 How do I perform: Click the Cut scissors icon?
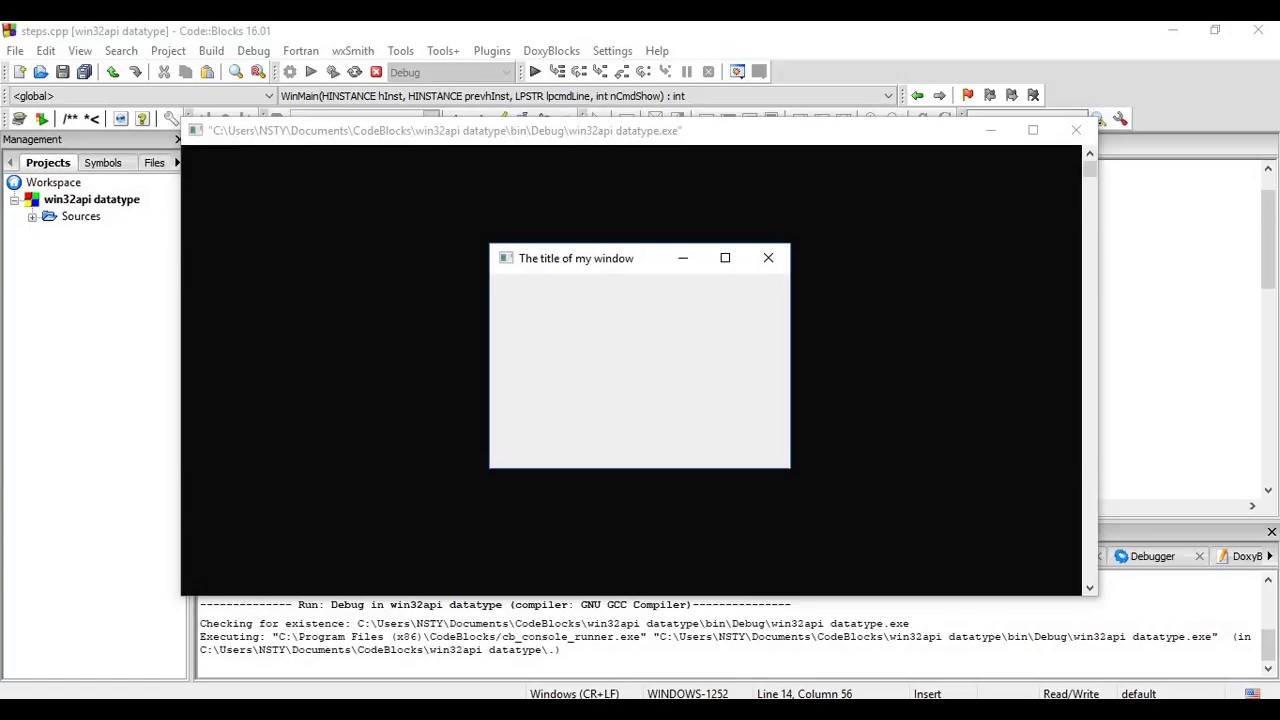click(164, 72)
